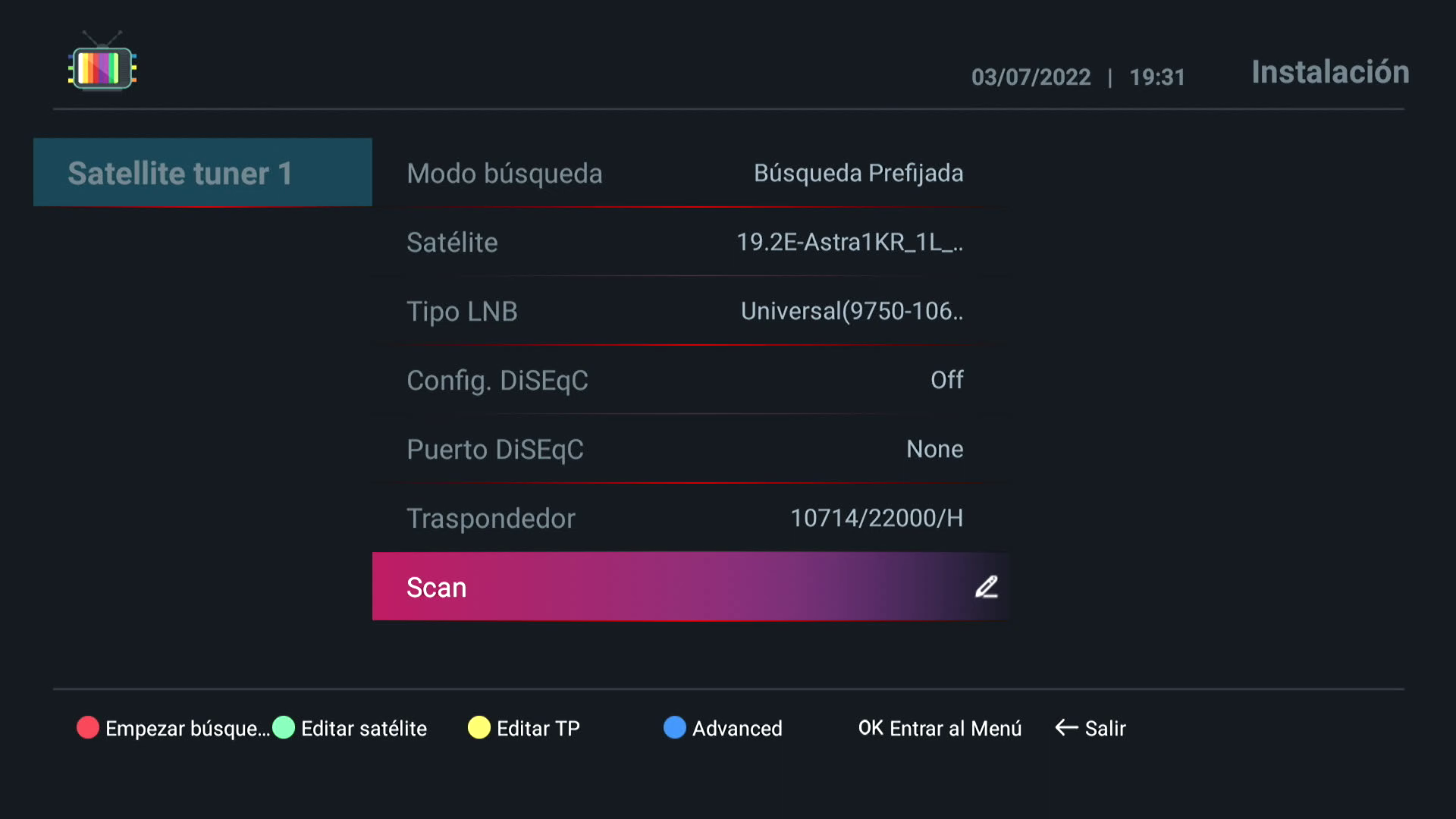Select the Traspondedor 10714/22000/H row
The width and height of the screenshot is (1456, 819).
(x=690, y=518)
